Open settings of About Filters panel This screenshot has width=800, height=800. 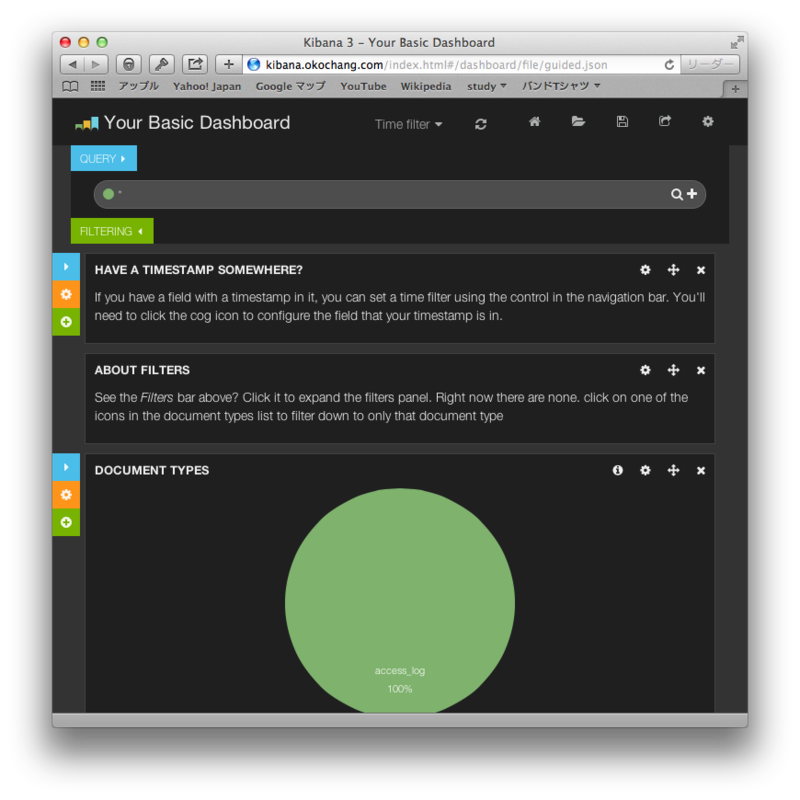pyautogui.click(x=645, y=370)
